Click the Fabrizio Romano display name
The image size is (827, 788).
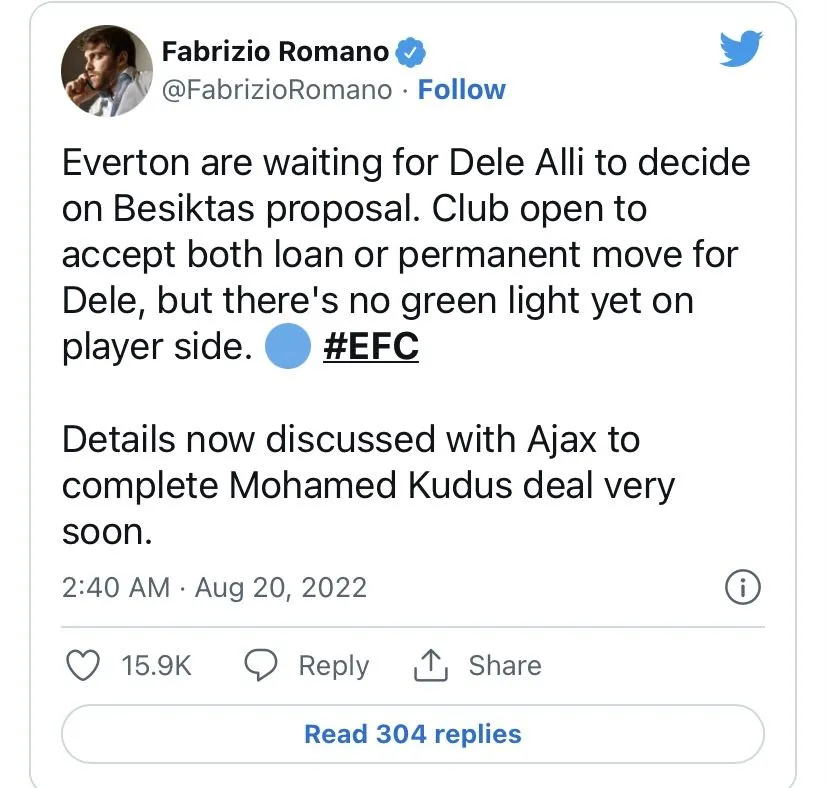coord(276,50)
